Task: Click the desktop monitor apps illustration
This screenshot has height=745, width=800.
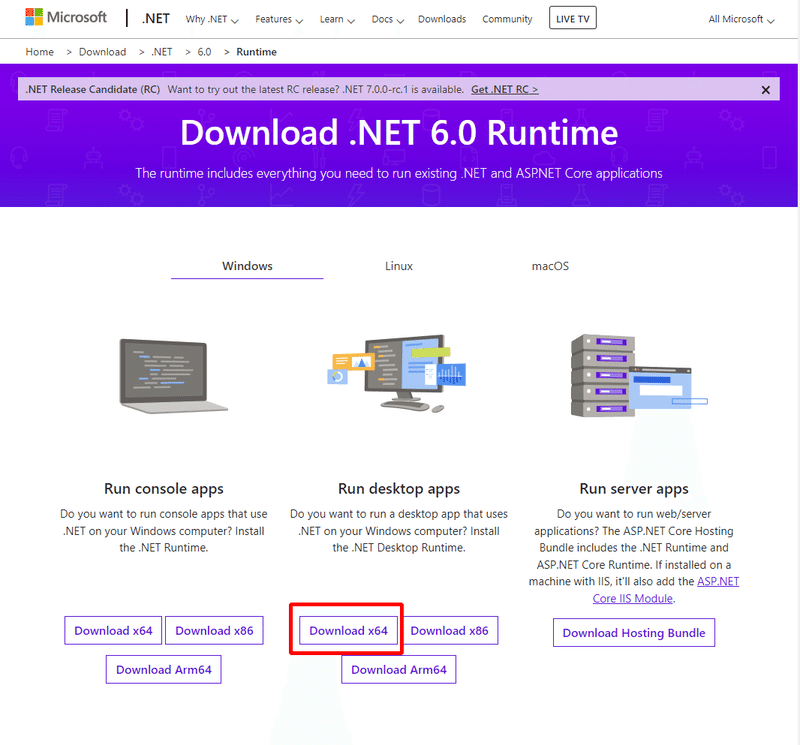Action: point(397,374)
